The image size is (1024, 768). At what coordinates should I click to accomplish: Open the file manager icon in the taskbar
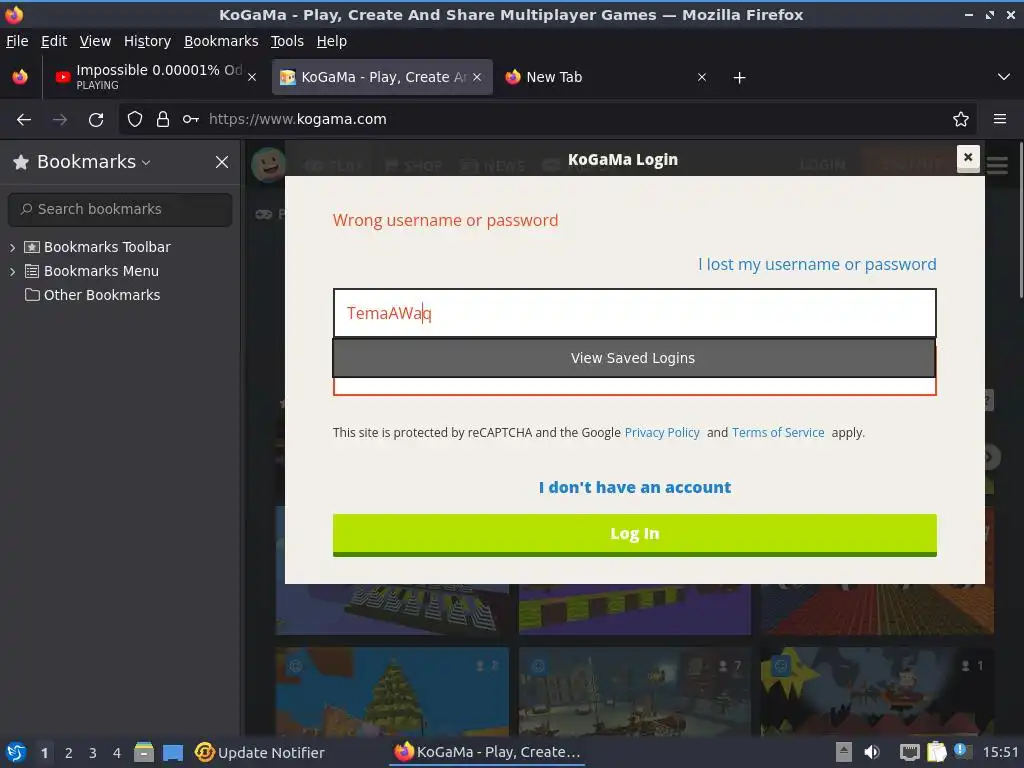click(x=144, y=752)
